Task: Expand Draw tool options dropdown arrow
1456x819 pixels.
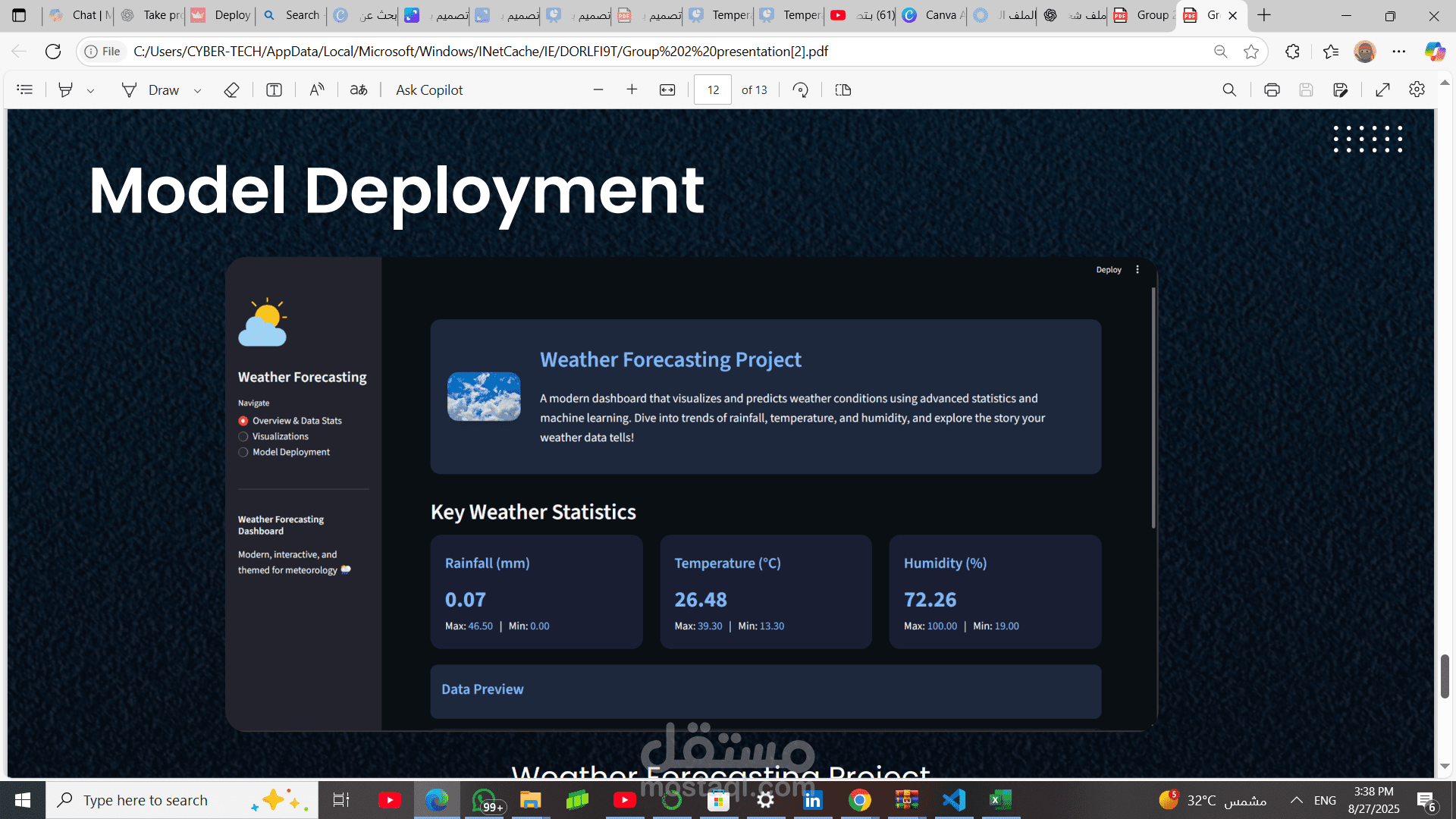Action: [x=198, y=90]
